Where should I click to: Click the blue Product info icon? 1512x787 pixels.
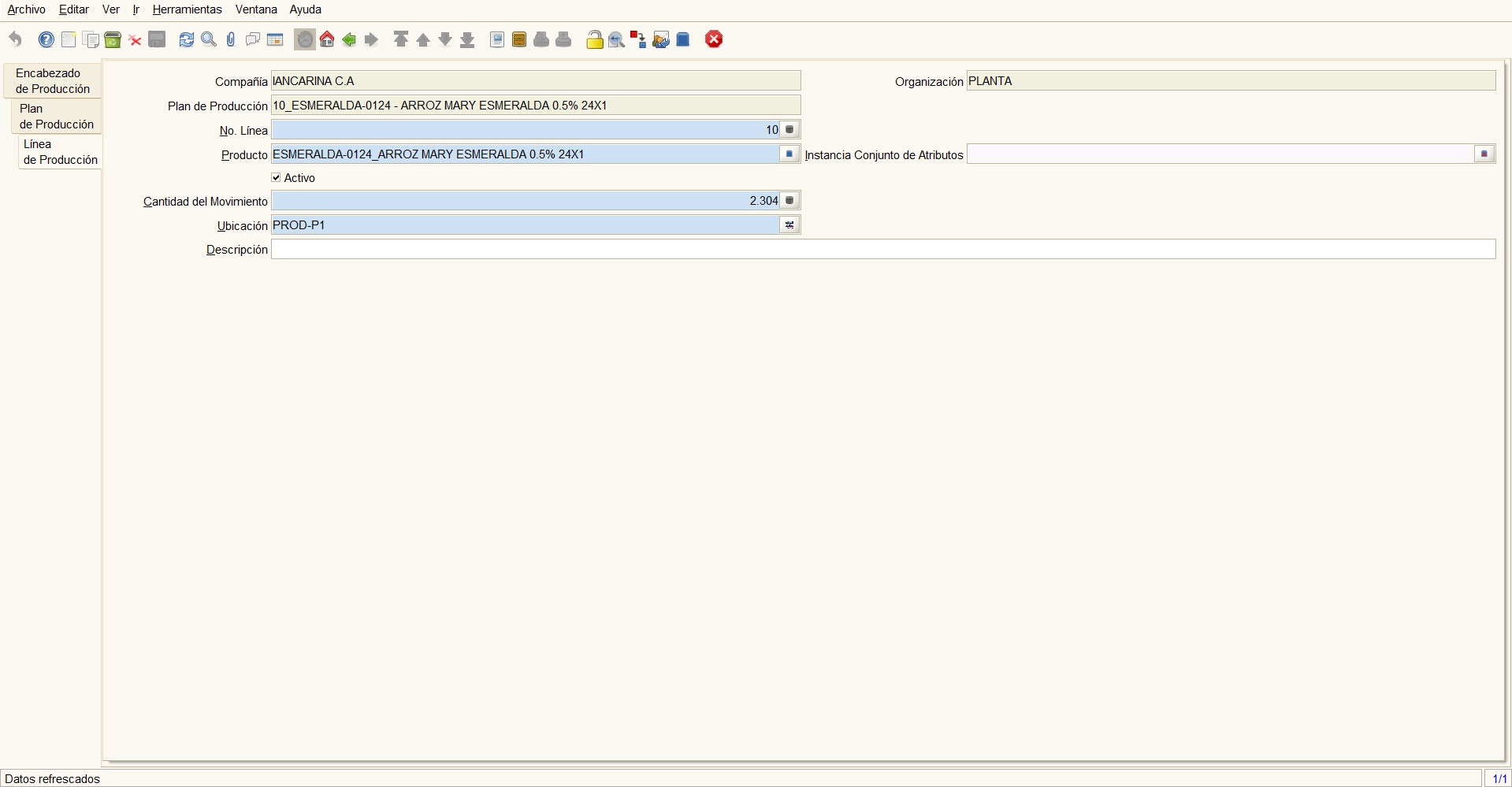(683, 39)
